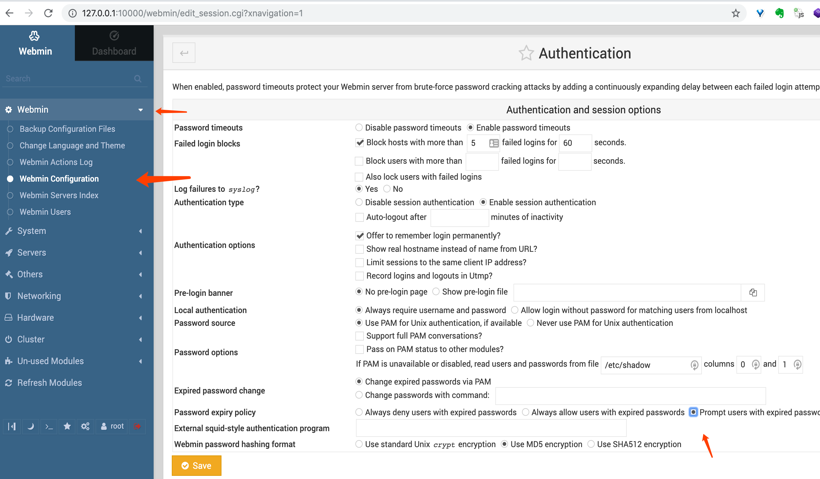Image resolution: width=820 pixels, height=479 pixels.
Task: Click the sidebar search magnifier icon
Action: point(138,78)
